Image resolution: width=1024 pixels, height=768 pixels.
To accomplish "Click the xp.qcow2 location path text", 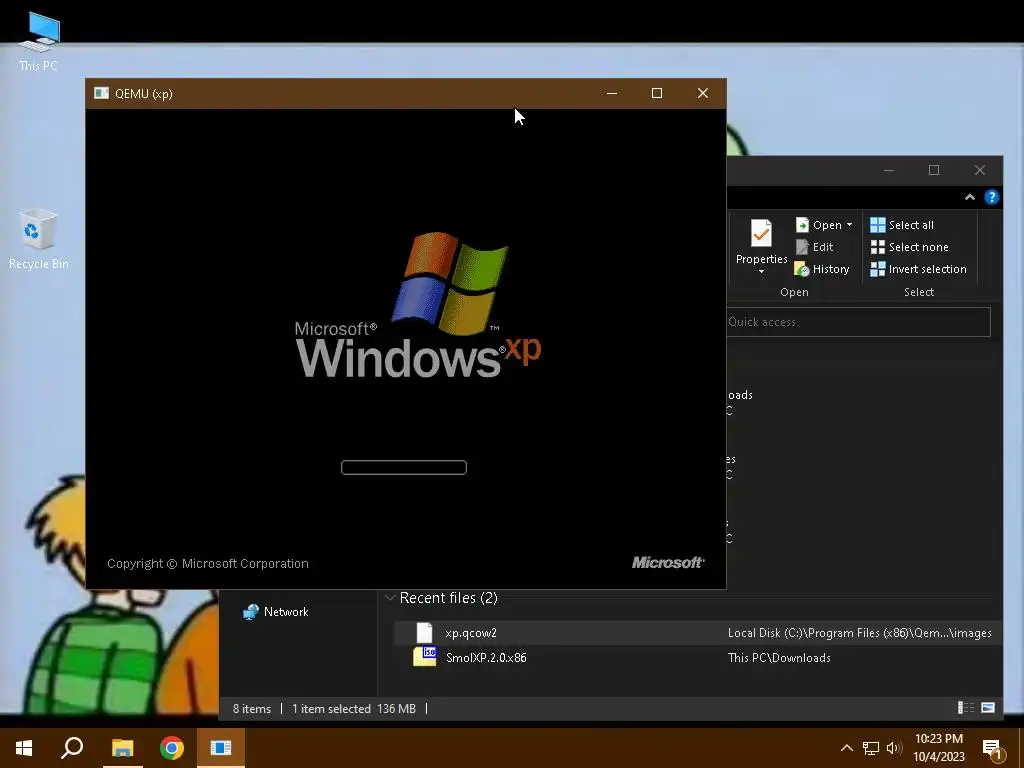I will pos(859,633).
